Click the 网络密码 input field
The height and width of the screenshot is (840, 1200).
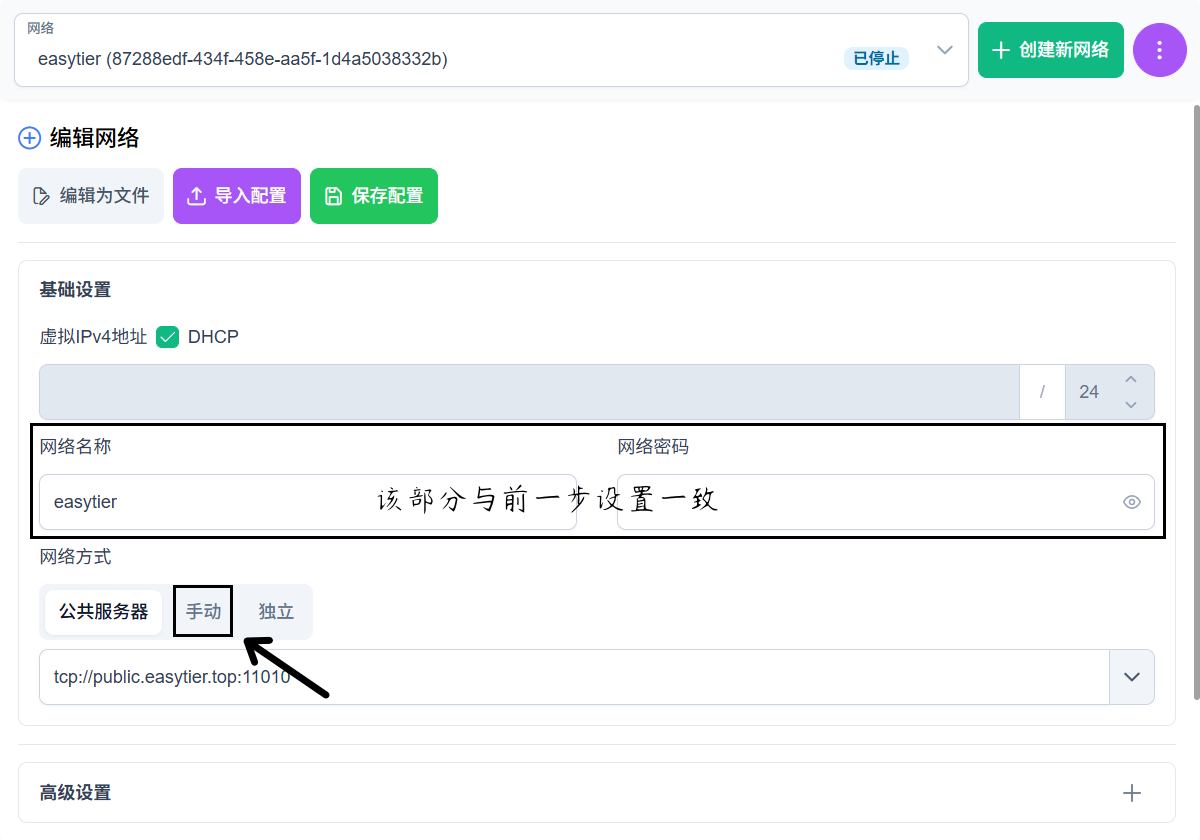860,502
